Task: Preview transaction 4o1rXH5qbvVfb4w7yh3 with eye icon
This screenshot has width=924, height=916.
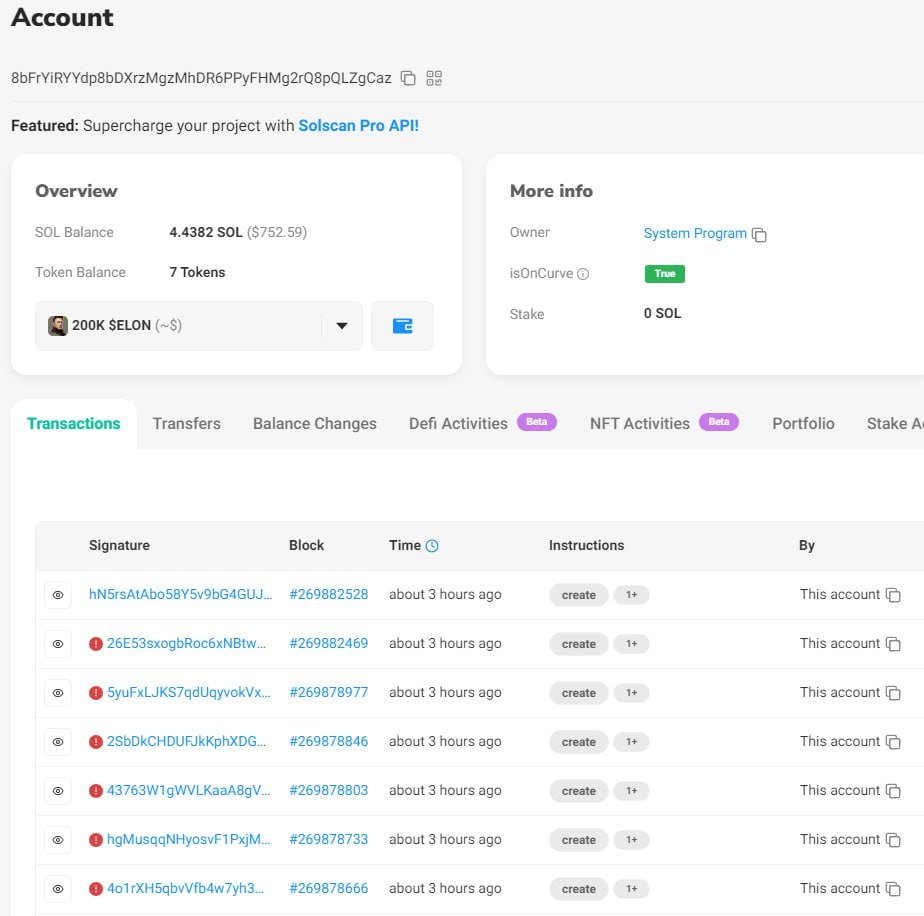Action: click(58, 888)
